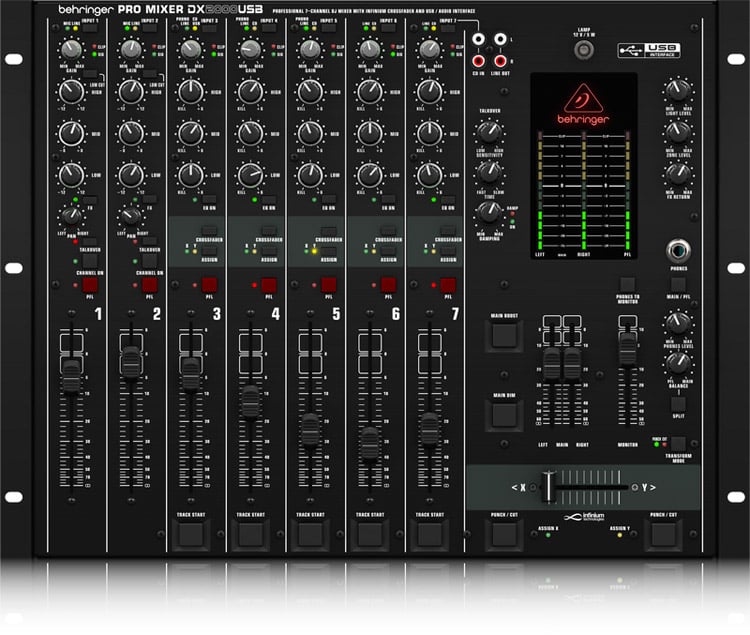Click channel 4 gain knob
The image size is (750, 635).
[x=250, y=49]
